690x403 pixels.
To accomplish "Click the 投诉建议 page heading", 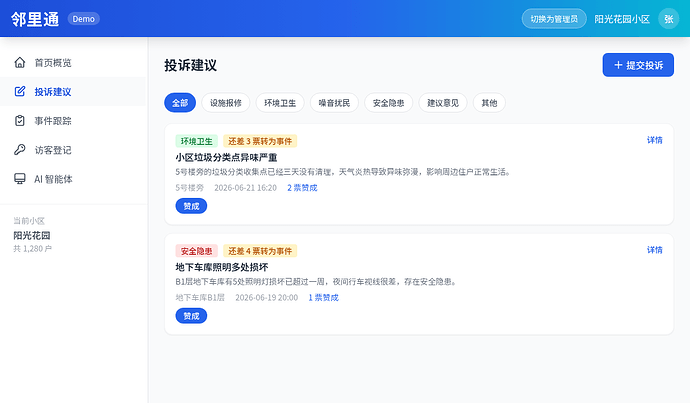I will 191,65.
